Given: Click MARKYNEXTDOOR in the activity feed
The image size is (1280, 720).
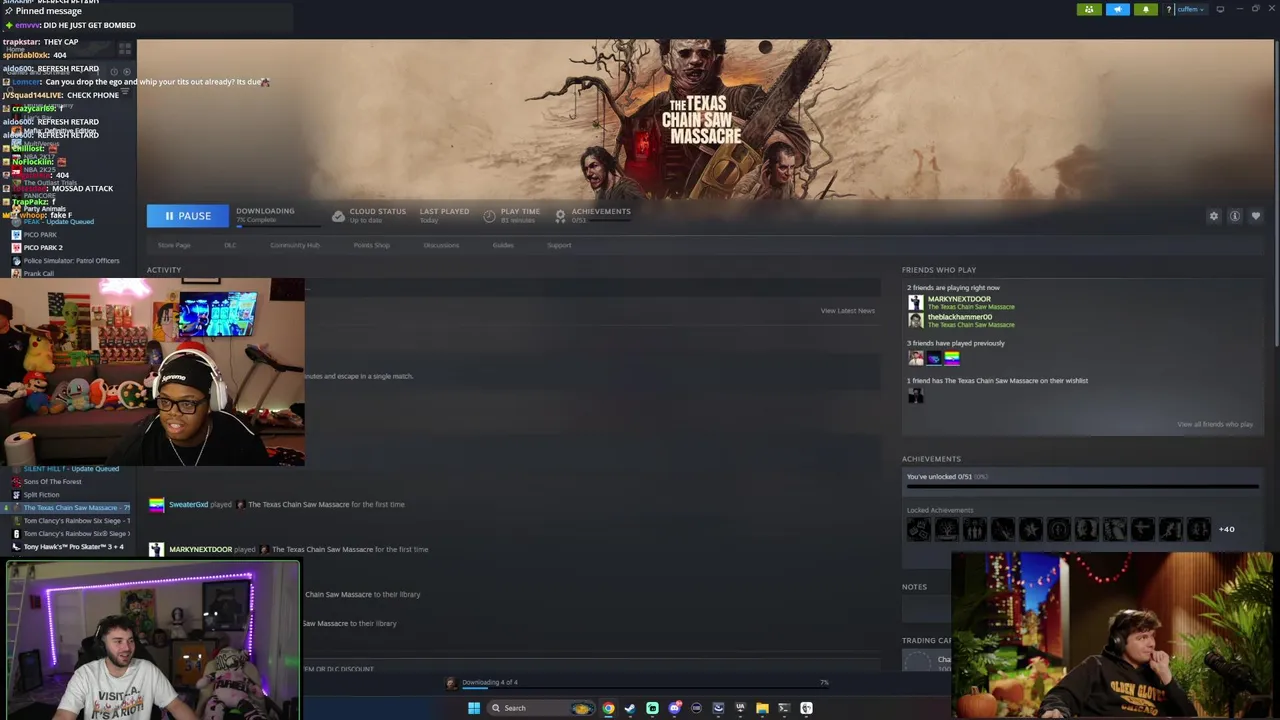Looking at the screenshot, I should (200, 549).
